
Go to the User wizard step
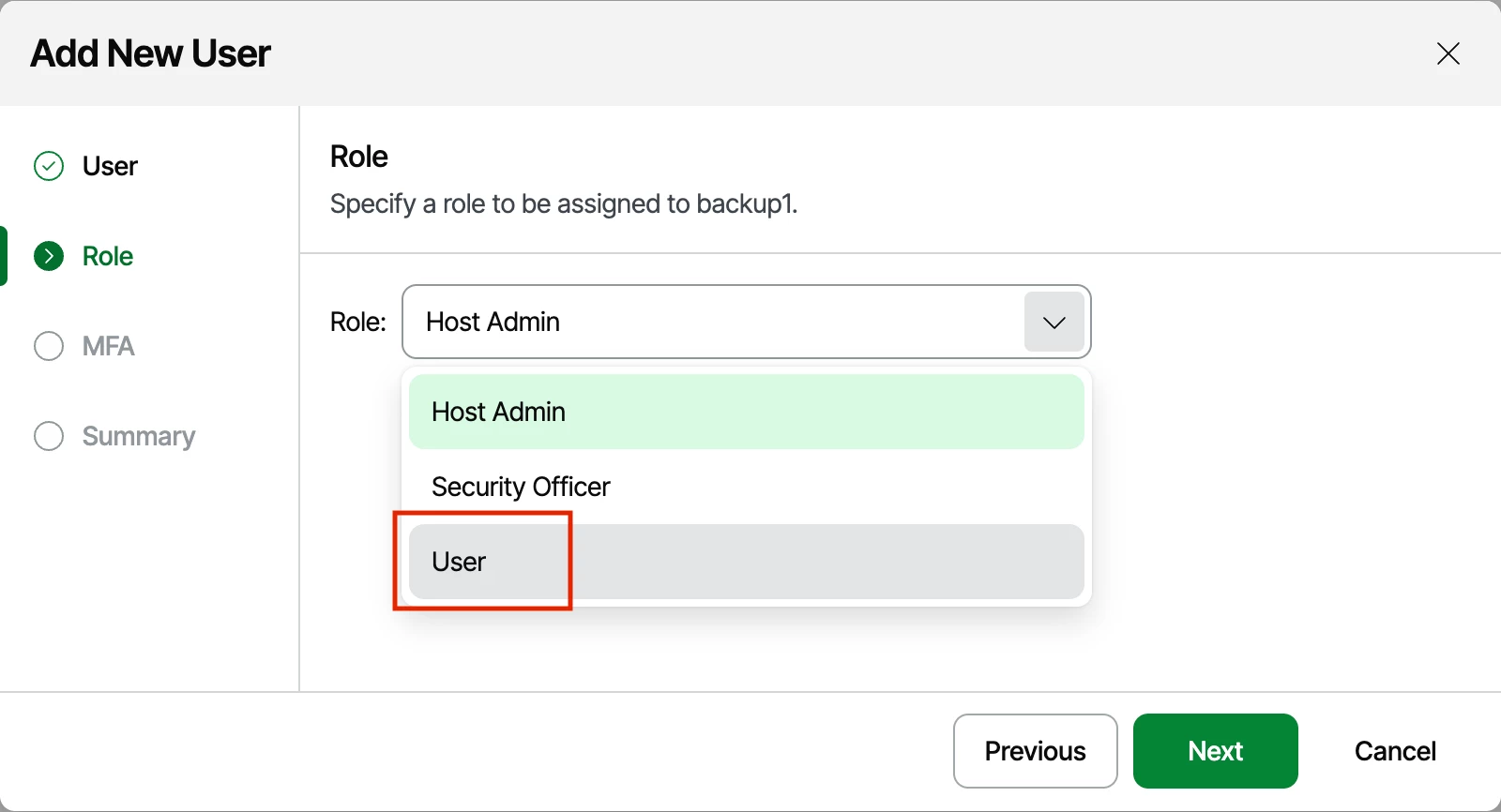110,166
